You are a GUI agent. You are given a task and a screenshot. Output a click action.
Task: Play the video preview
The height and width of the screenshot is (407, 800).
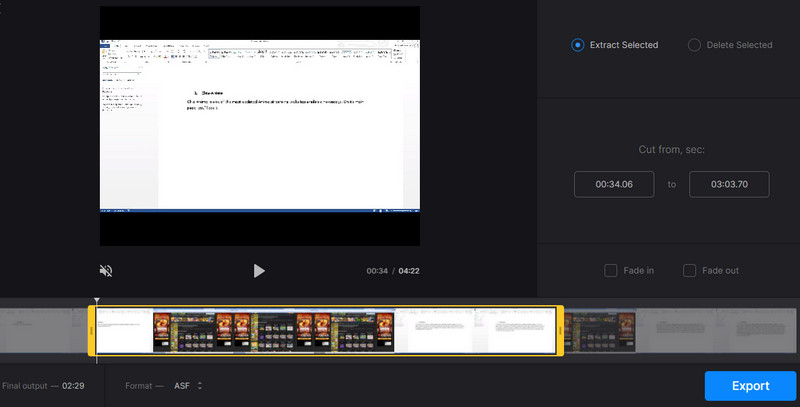[x=259, y=271]
